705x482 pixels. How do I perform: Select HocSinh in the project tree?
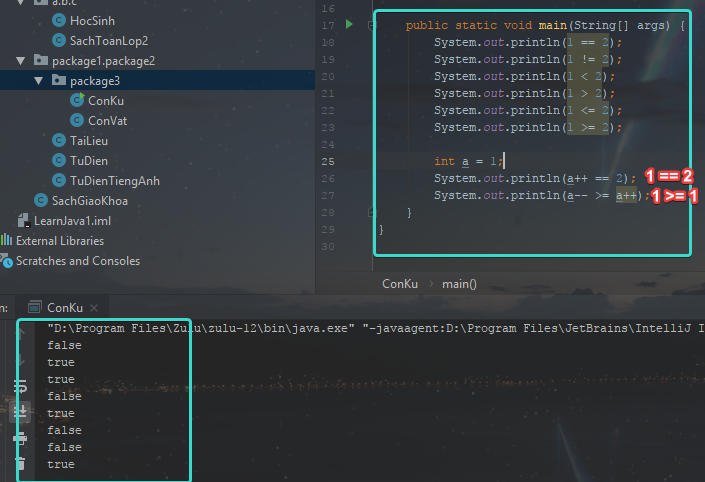92,21
